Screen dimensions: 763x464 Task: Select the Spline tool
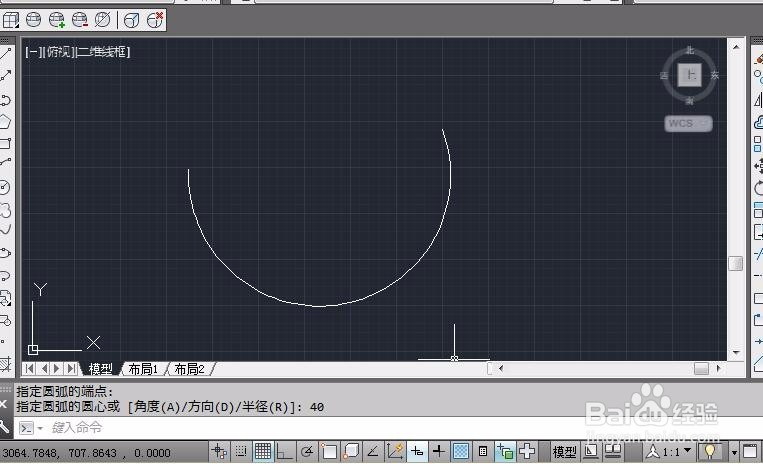(x=6, y=230)
